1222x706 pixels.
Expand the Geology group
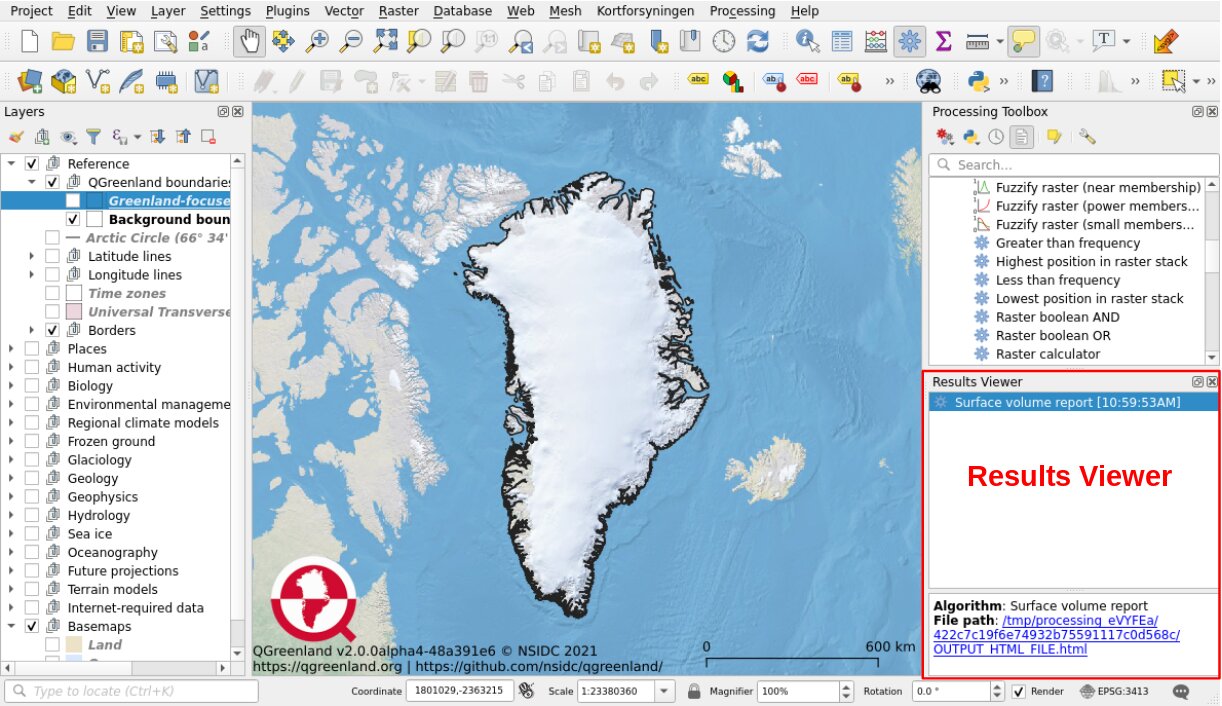12,479
